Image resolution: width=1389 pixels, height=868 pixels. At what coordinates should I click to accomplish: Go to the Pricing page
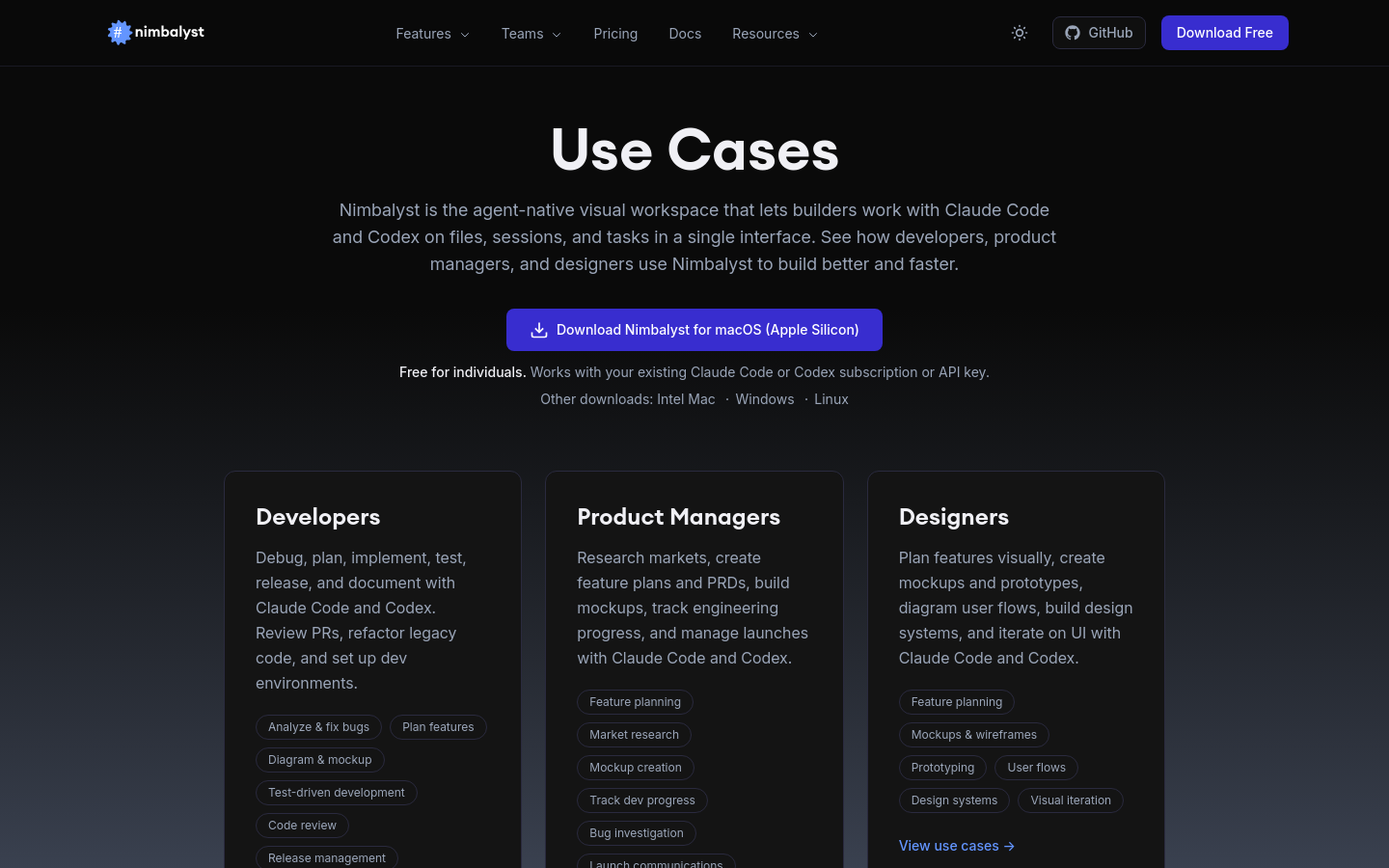(615, 34)
